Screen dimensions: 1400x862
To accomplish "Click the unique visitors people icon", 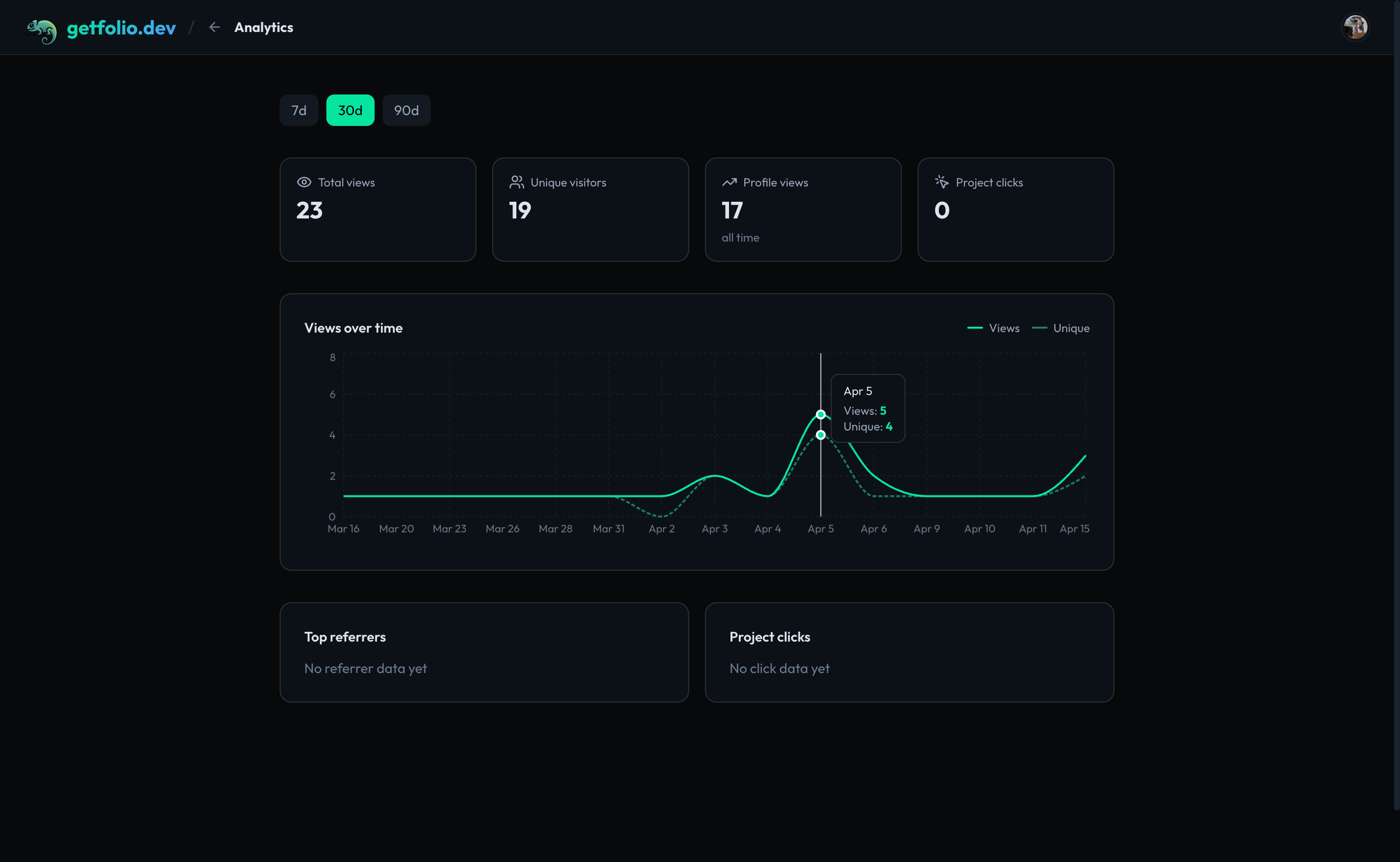I will tap(517, 182).
